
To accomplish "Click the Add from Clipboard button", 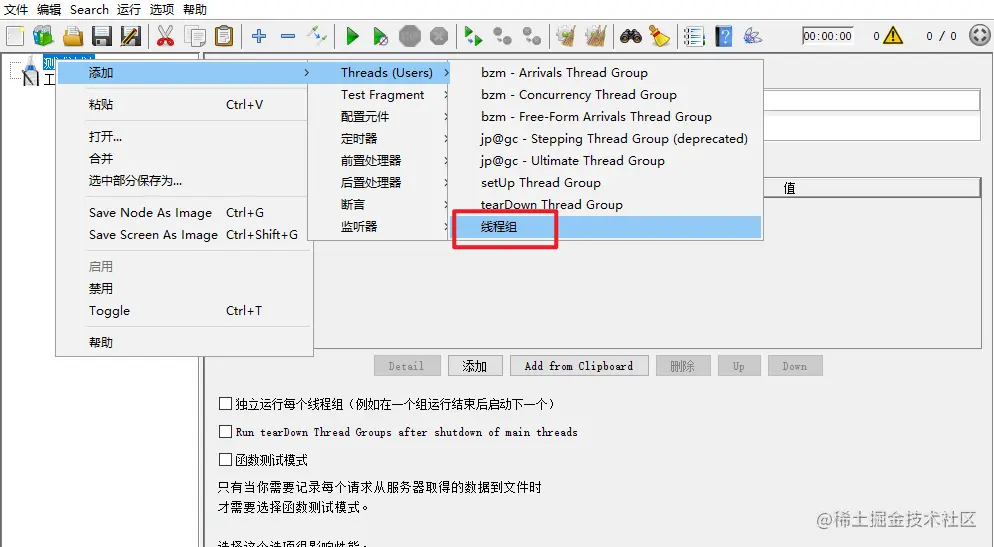I will click(x=579, y=366).
